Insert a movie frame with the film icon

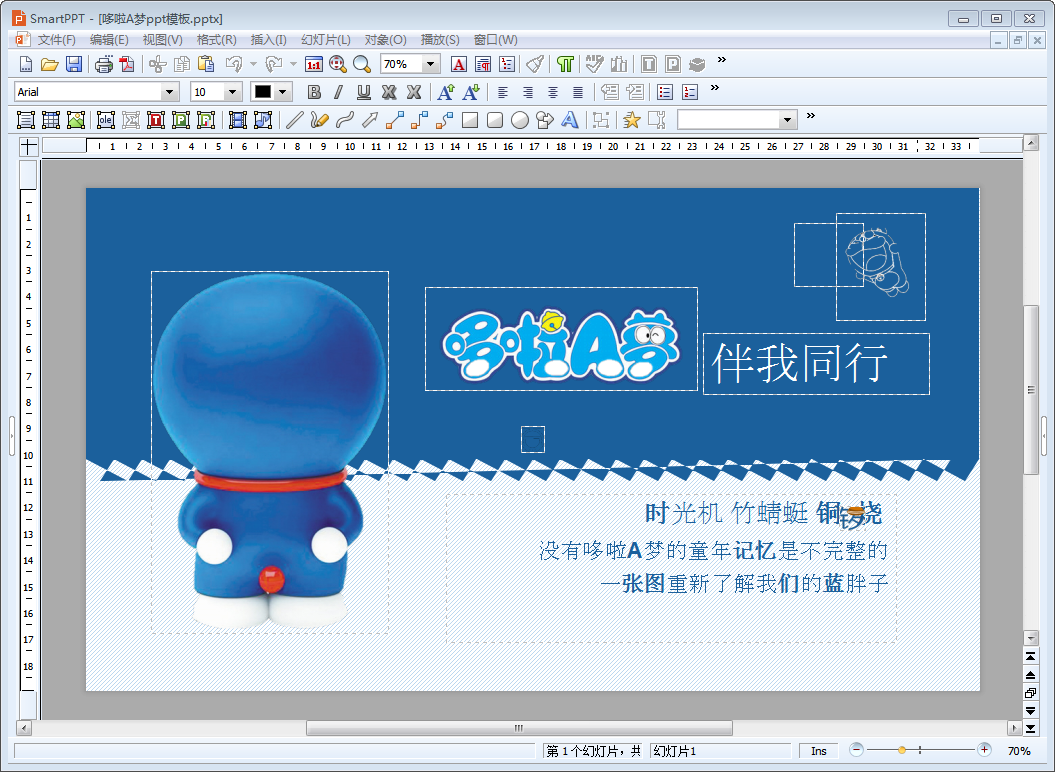pyautogui.click(x=238, y=120)
